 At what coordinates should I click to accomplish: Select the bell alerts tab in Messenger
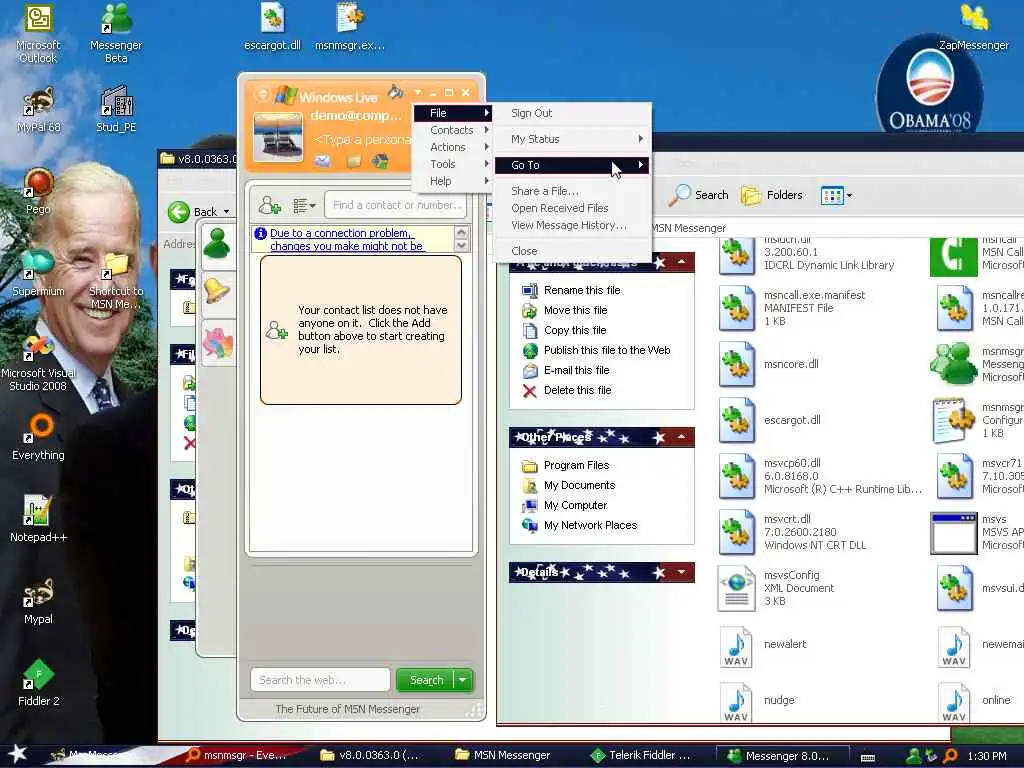click(217, 292)
